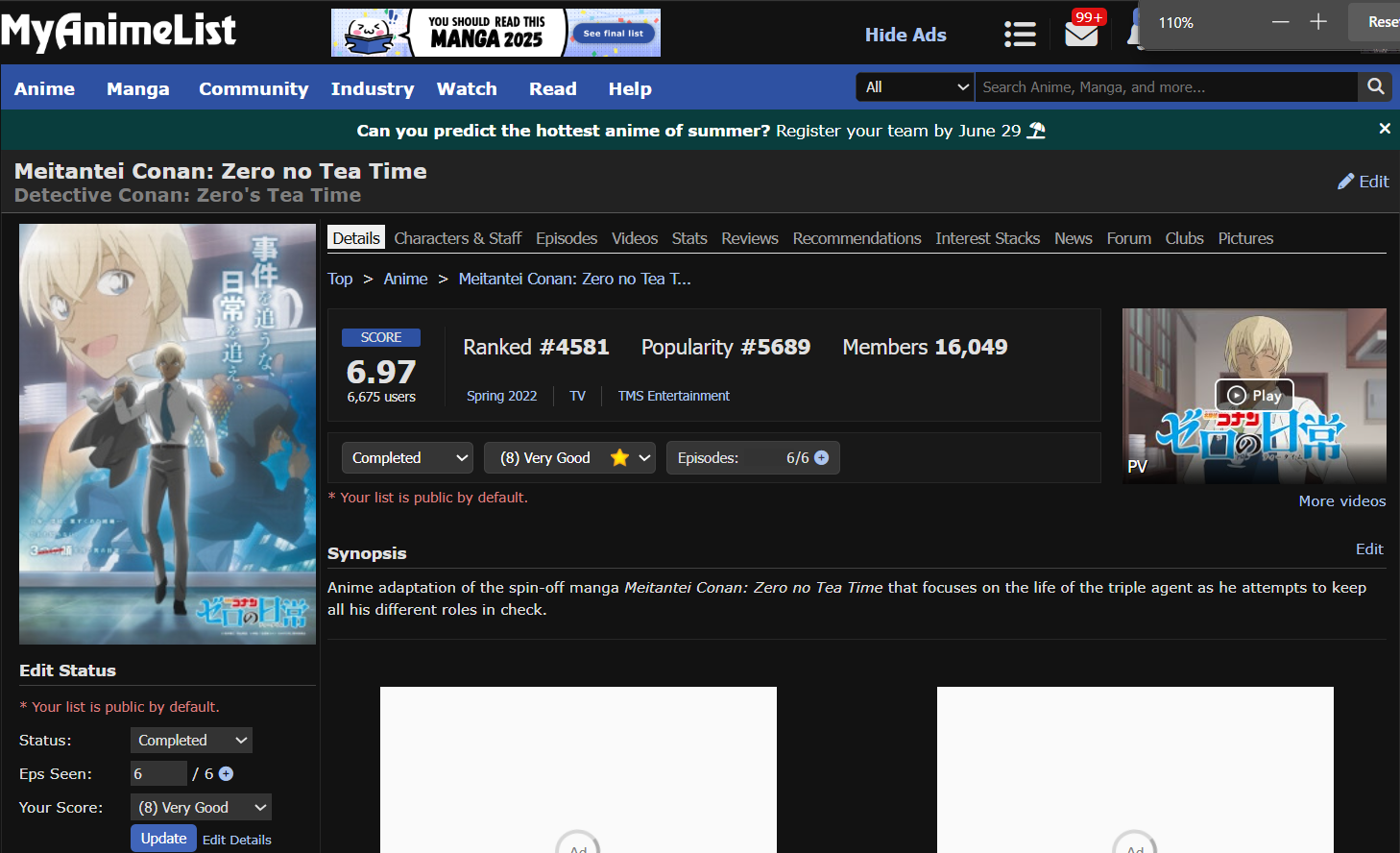Open the Read navigation menu
The image size is (1400, 853).
coord(553,88)
